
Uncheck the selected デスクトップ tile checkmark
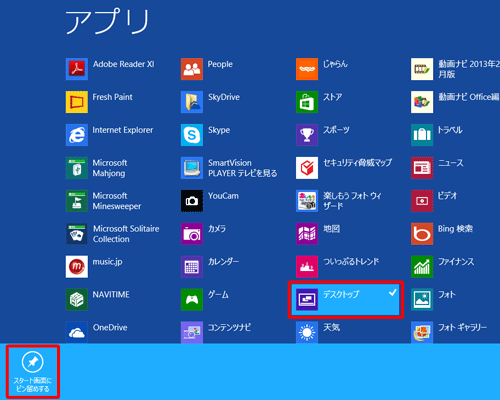coord(393,293)
